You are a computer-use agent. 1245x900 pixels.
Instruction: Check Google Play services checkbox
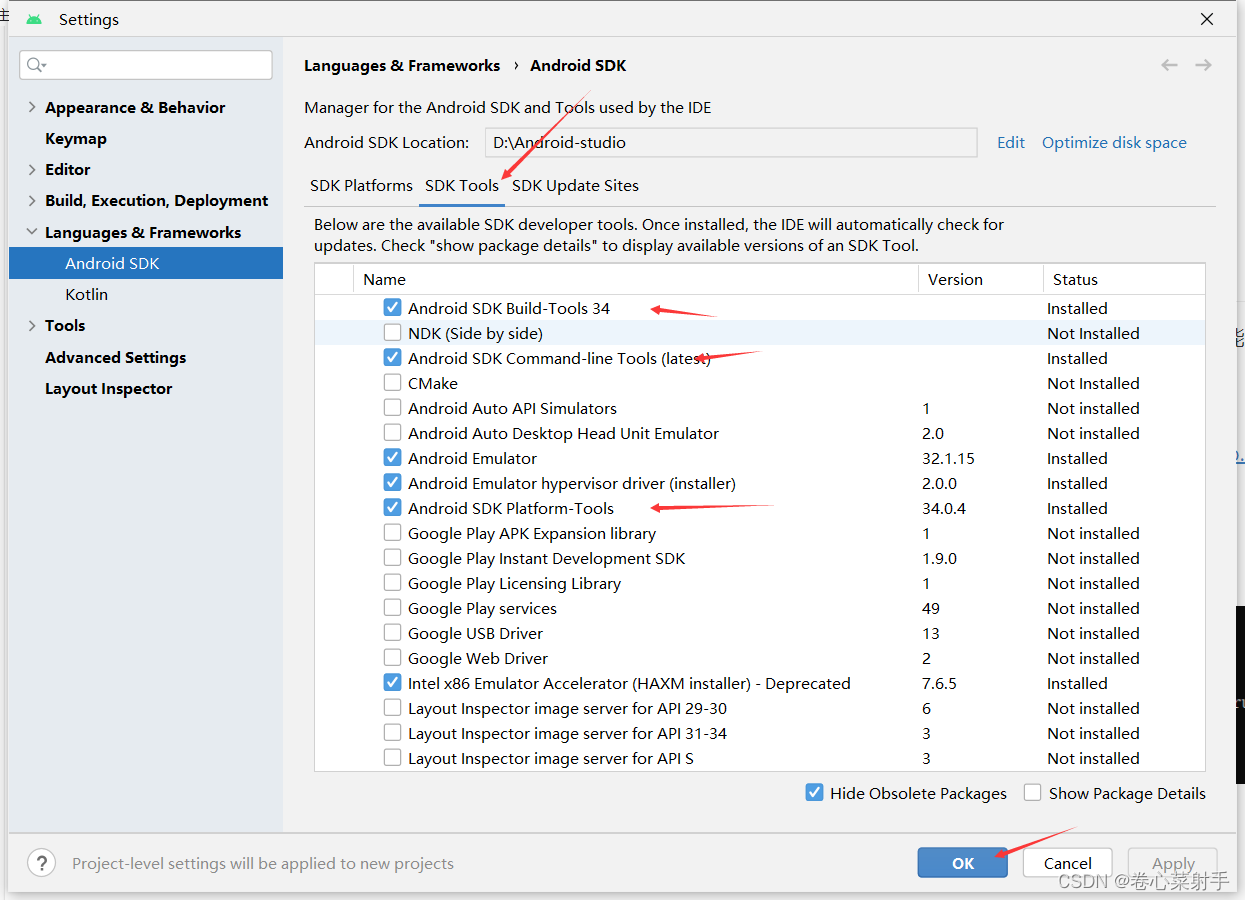tap(392, 608)
